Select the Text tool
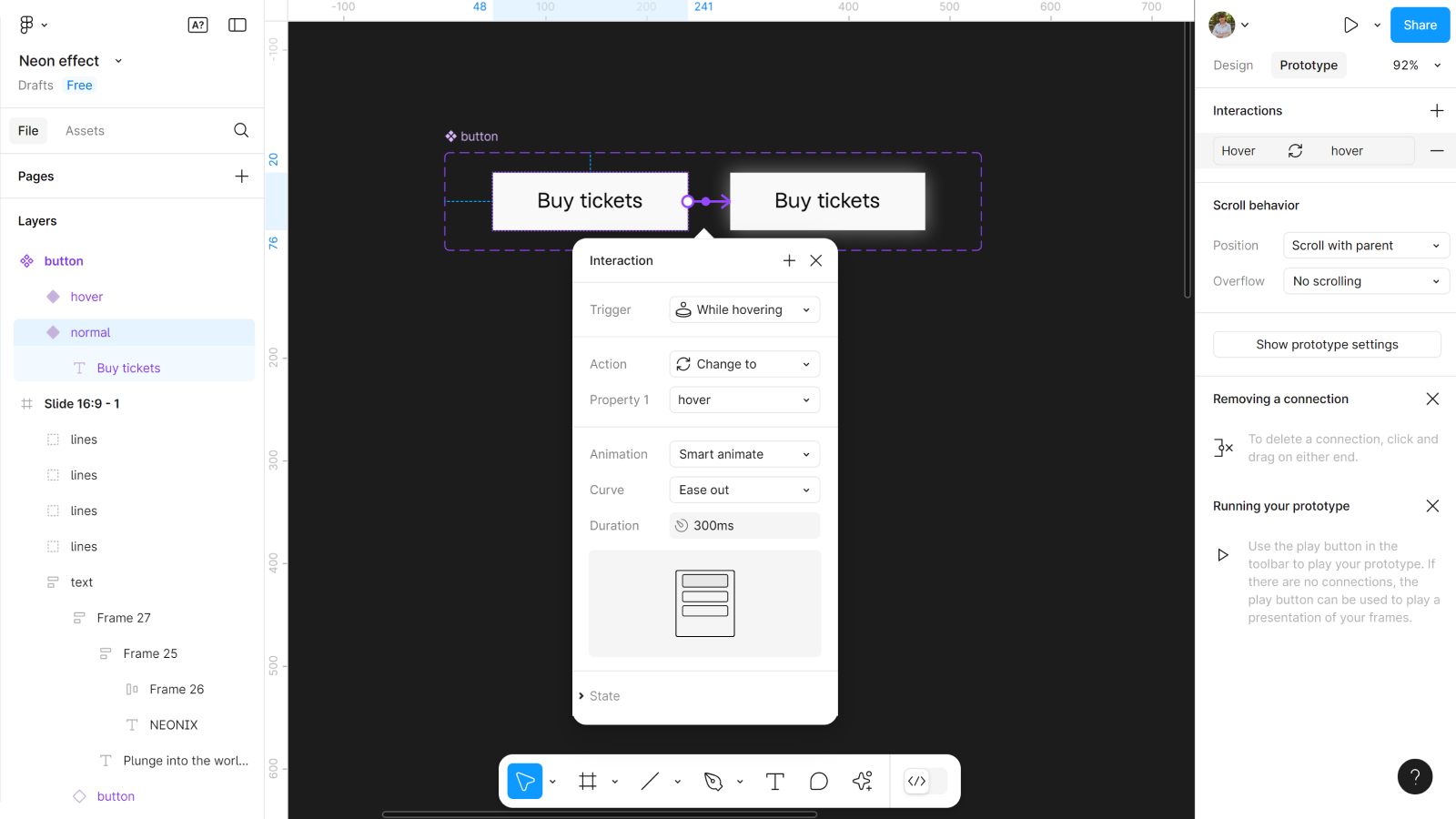Image resolution: width=1456 pixels, height=819 pixels. click(x=774, y=781)
